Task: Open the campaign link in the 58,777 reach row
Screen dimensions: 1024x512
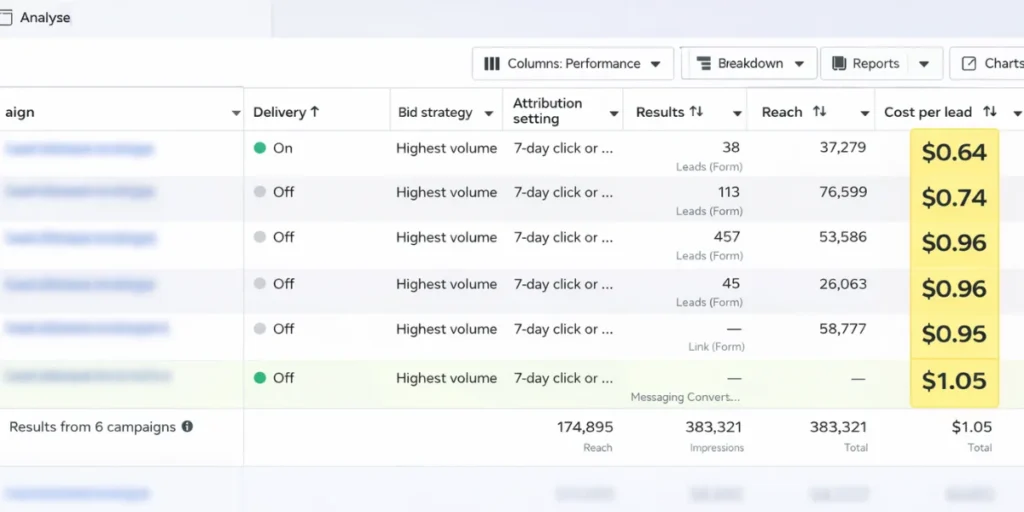Action: point(86,328)
